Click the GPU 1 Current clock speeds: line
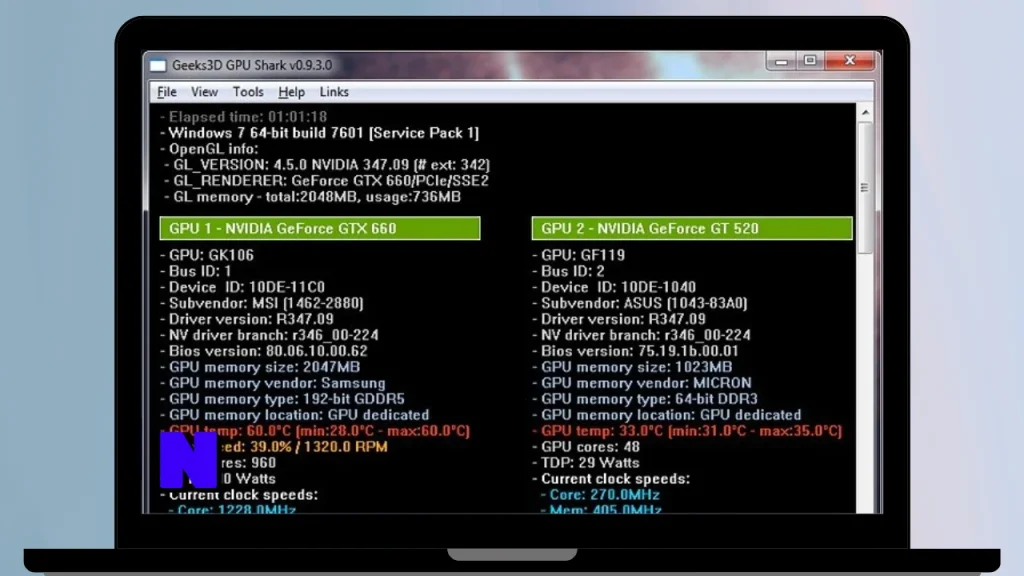 click(239, 495)
